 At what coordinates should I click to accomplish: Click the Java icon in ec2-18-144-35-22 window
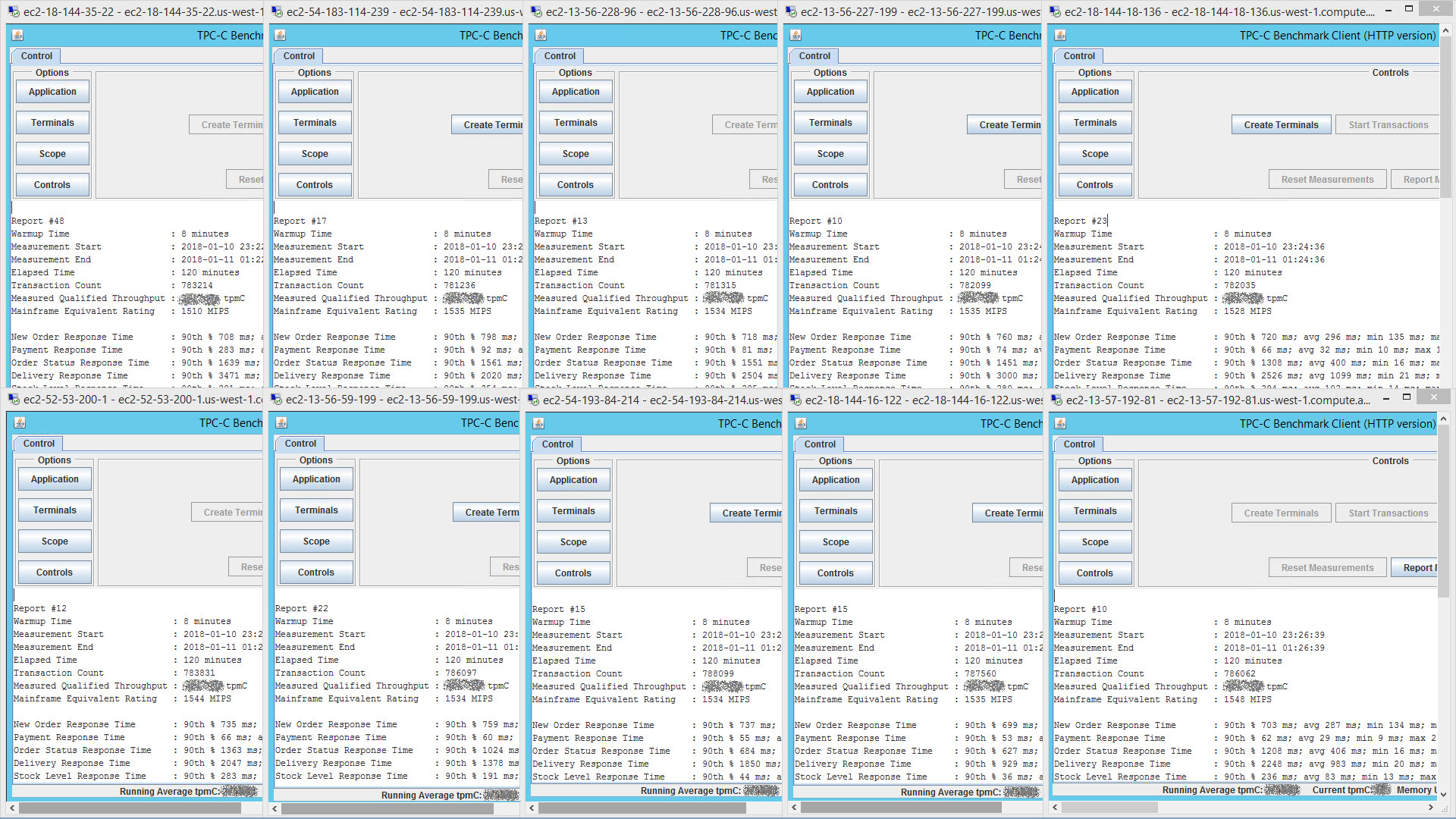[18, 36]
